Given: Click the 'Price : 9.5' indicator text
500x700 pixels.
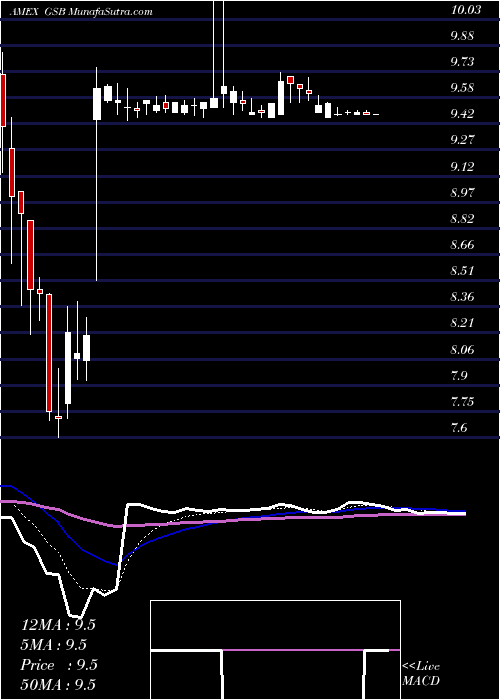Looking at the screenshot, I should tap(59, 665).
